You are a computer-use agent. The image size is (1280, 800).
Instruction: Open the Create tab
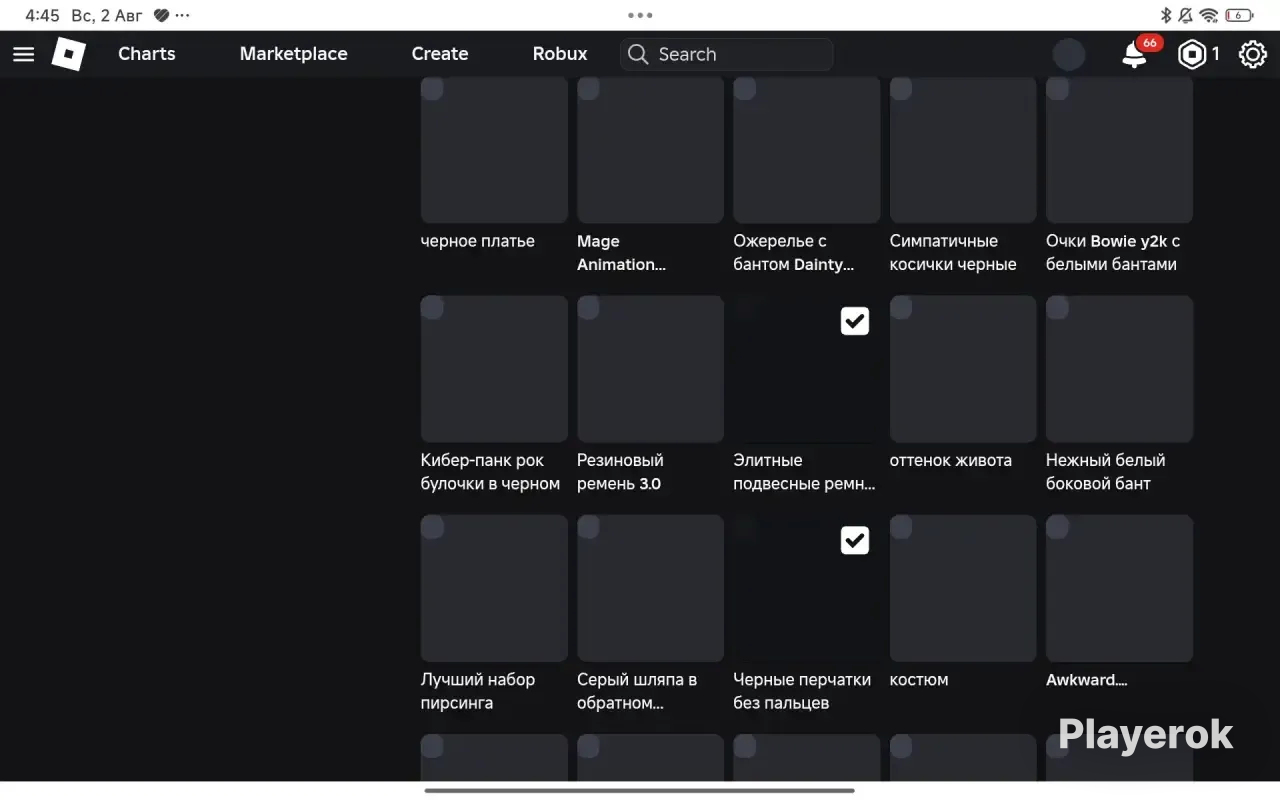pyautogui.click(x=440, y=54)
